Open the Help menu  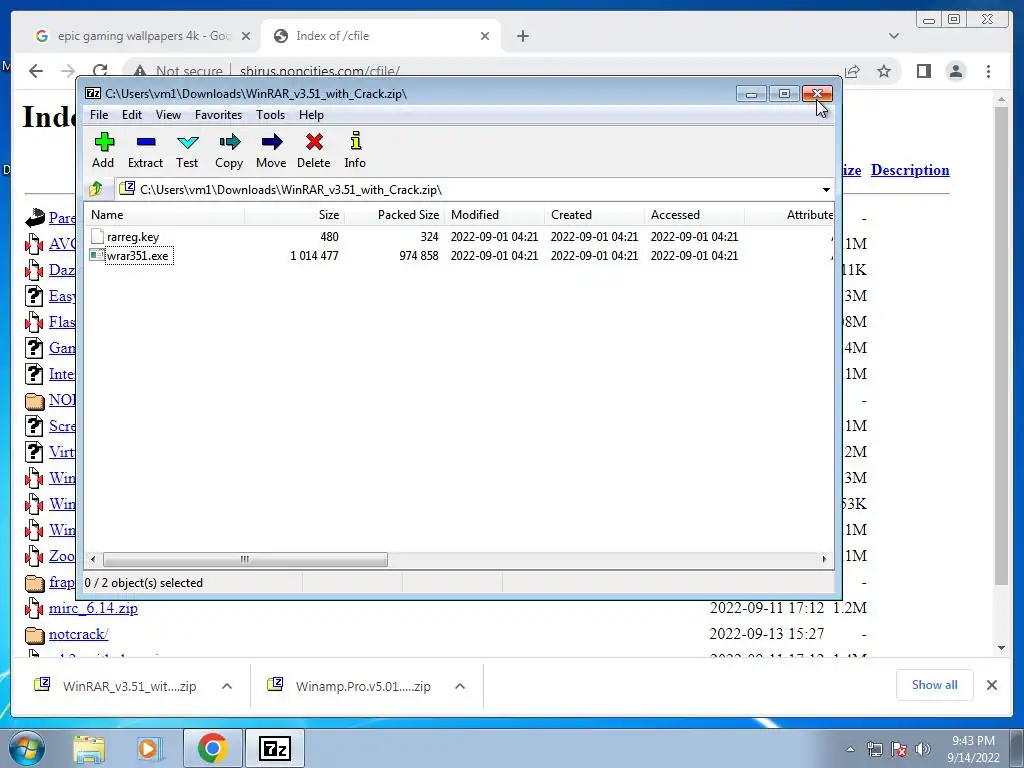click(311, 115)
